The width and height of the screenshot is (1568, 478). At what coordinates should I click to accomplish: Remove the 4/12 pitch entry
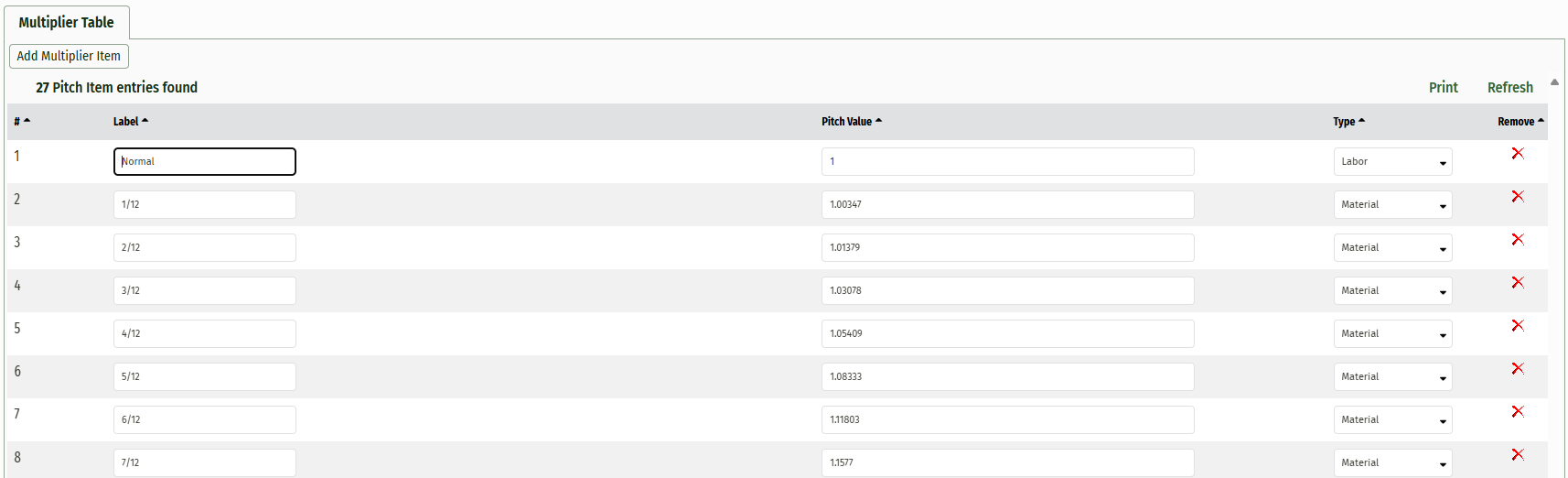[1517, 326]
